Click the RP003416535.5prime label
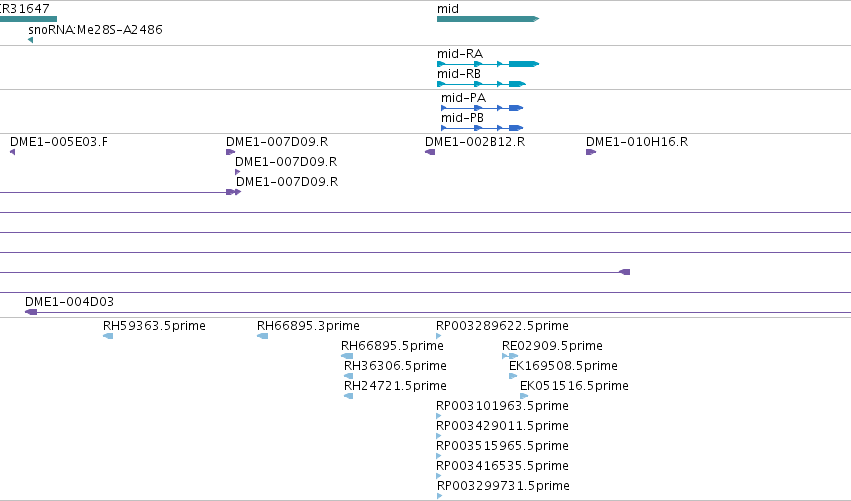Screen dimensions: 851x501 click(503, 466)
